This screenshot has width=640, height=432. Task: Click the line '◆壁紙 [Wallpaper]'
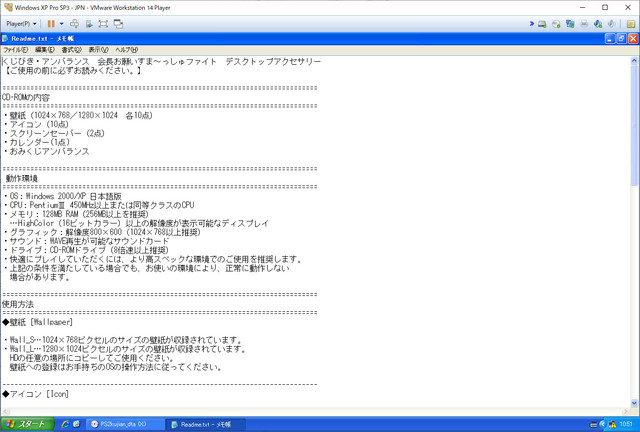[x=38, y=322]
